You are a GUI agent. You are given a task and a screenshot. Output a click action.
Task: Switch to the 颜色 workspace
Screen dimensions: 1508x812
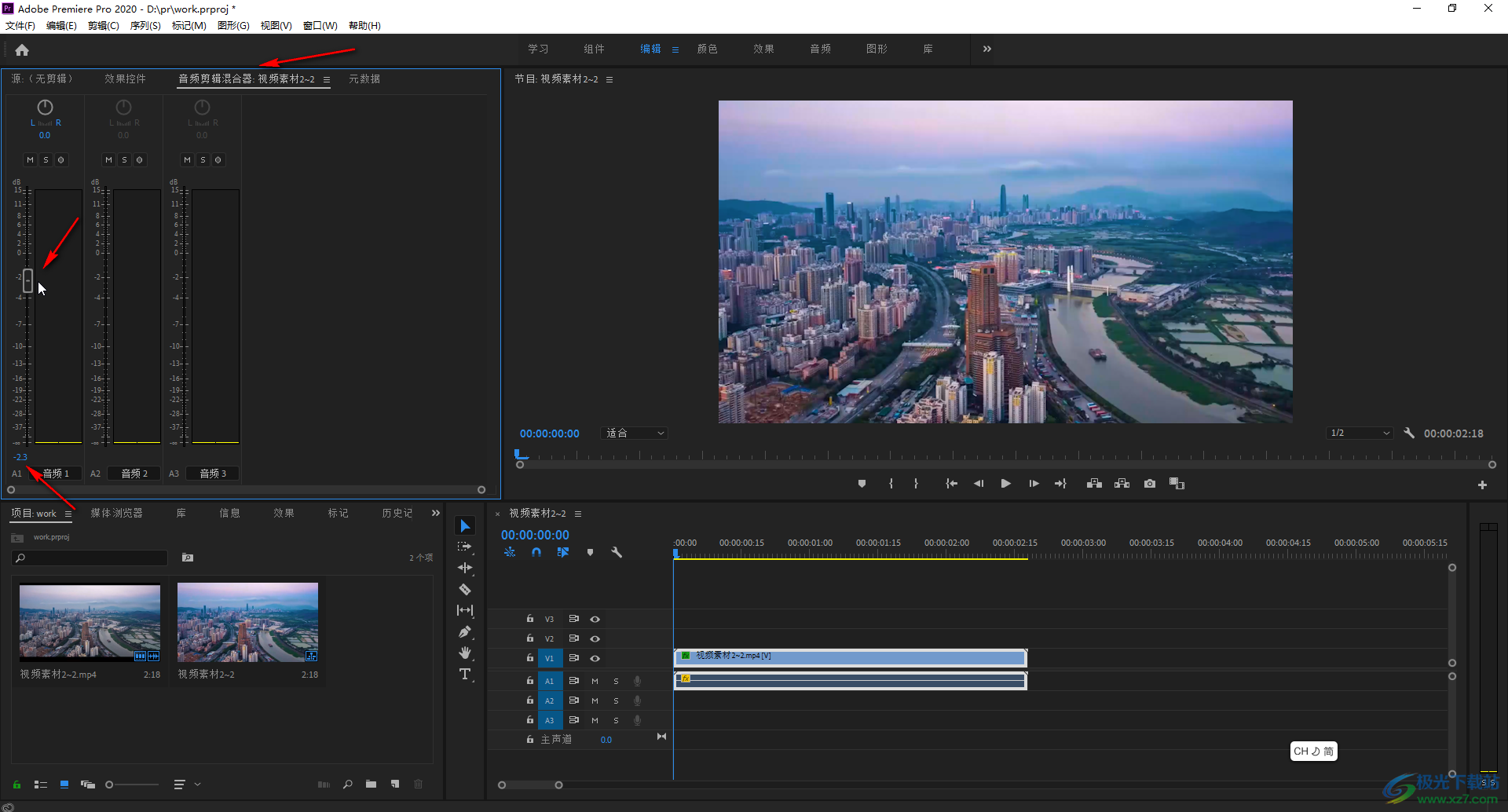click(x=707, y=49)
